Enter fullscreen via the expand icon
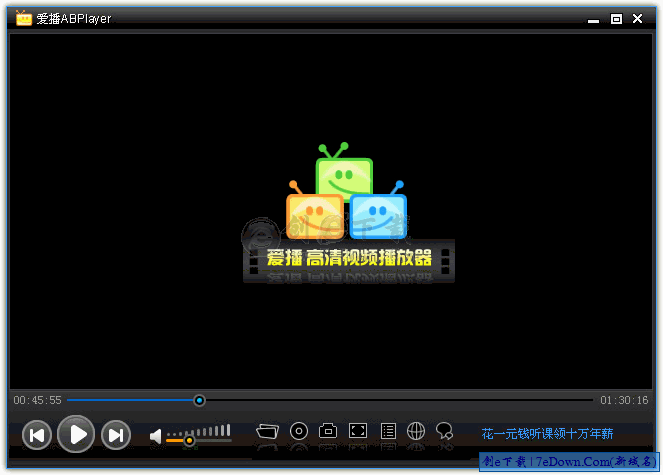663x475 pixels. 358,431
